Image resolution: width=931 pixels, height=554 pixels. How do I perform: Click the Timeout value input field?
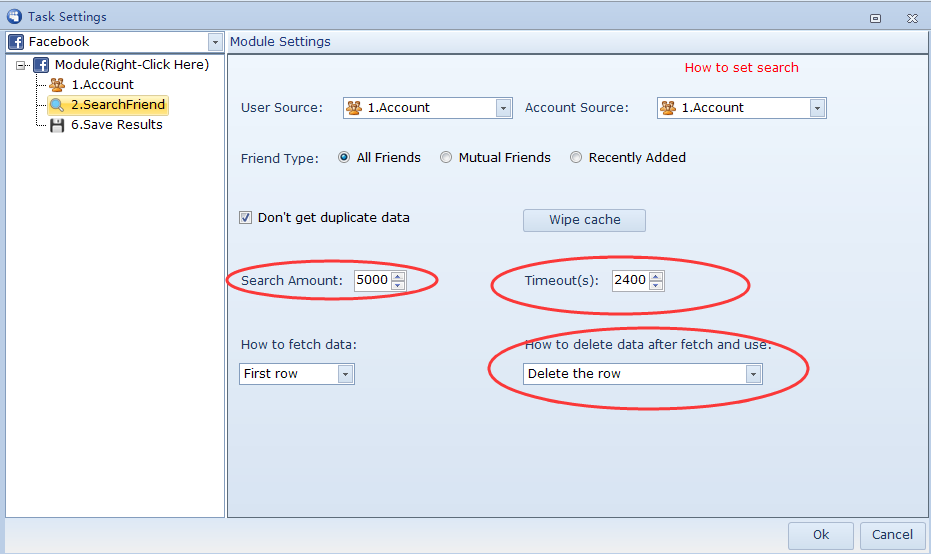(629, 281)
